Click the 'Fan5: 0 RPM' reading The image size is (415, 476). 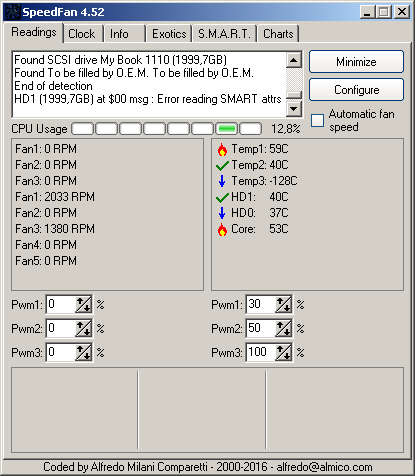point(46,261)
